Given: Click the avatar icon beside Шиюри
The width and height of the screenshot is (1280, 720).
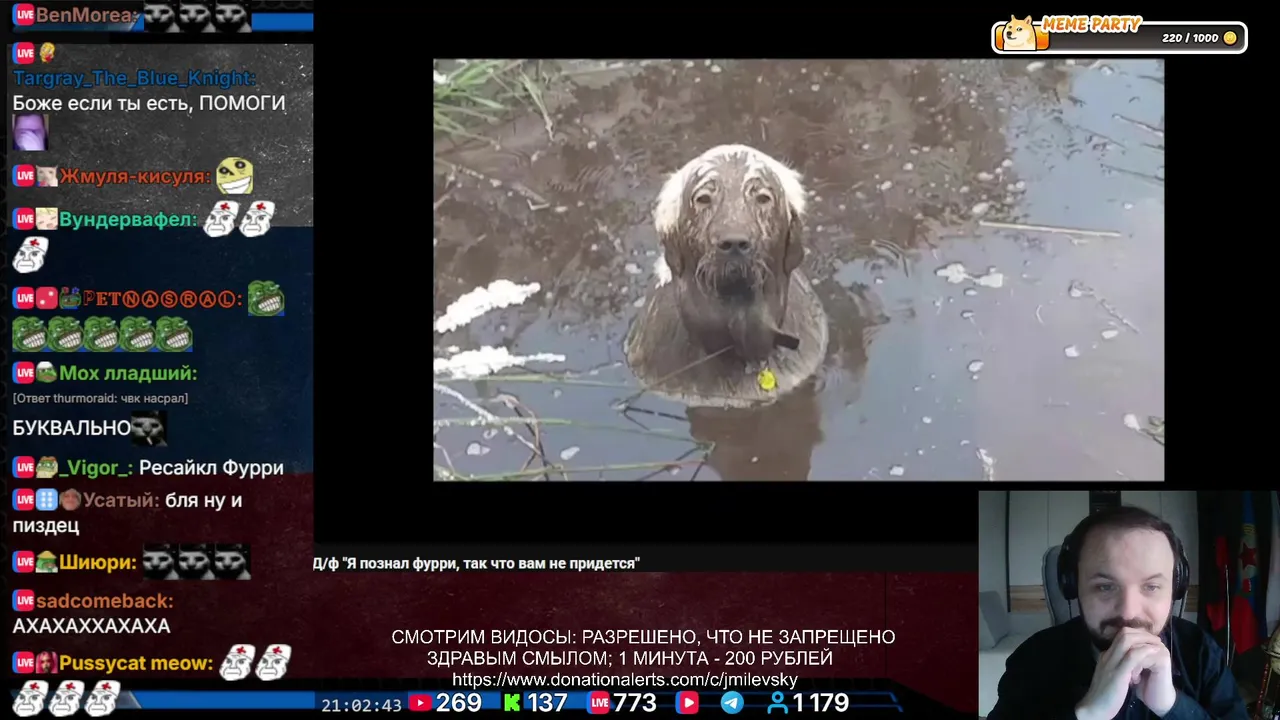Looking at the screenshot, I should tap(47, 562).
